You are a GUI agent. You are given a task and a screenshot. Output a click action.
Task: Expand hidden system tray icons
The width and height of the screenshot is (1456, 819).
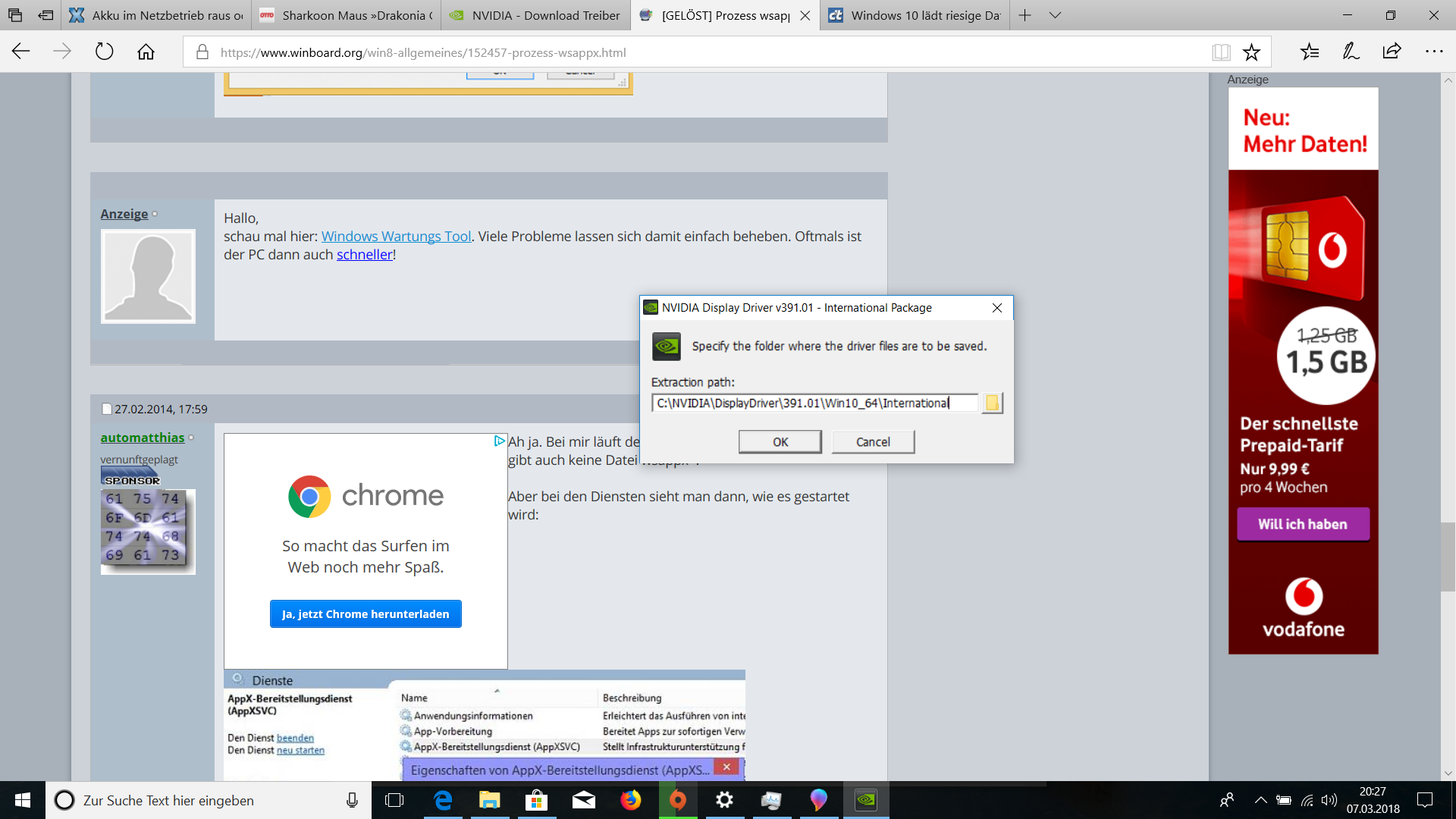point(1260,800)
